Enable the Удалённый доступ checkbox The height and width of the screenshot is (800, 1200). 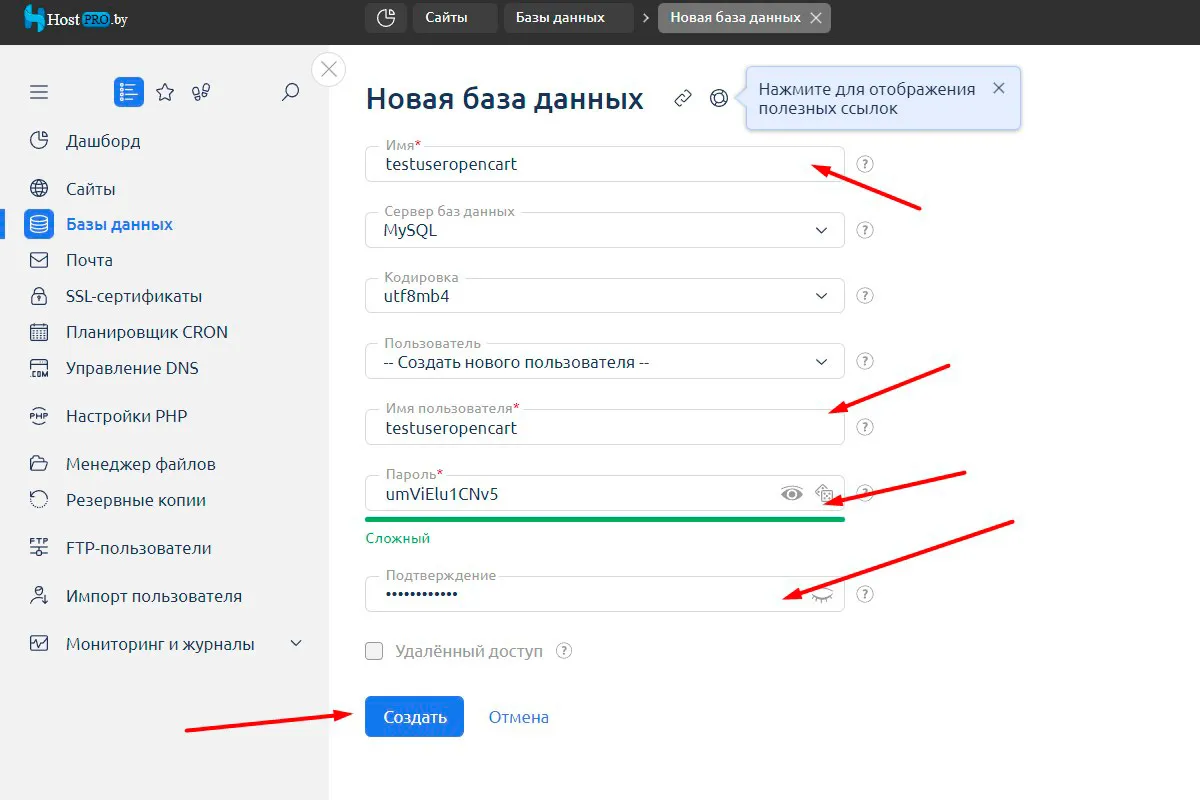(x=374, y=652)
